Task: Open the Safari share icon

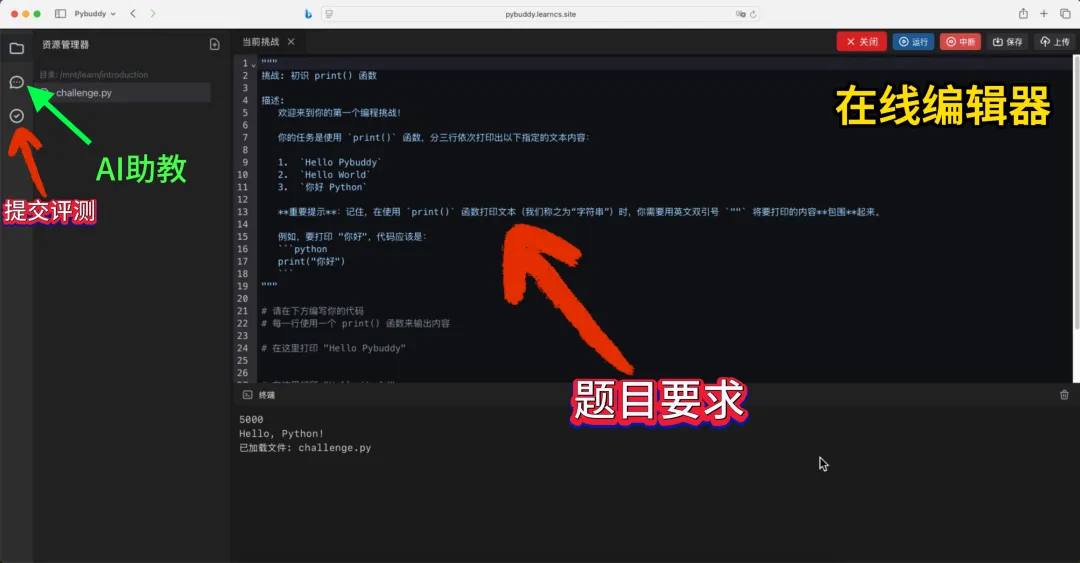Action: (x=1024, y=14)
